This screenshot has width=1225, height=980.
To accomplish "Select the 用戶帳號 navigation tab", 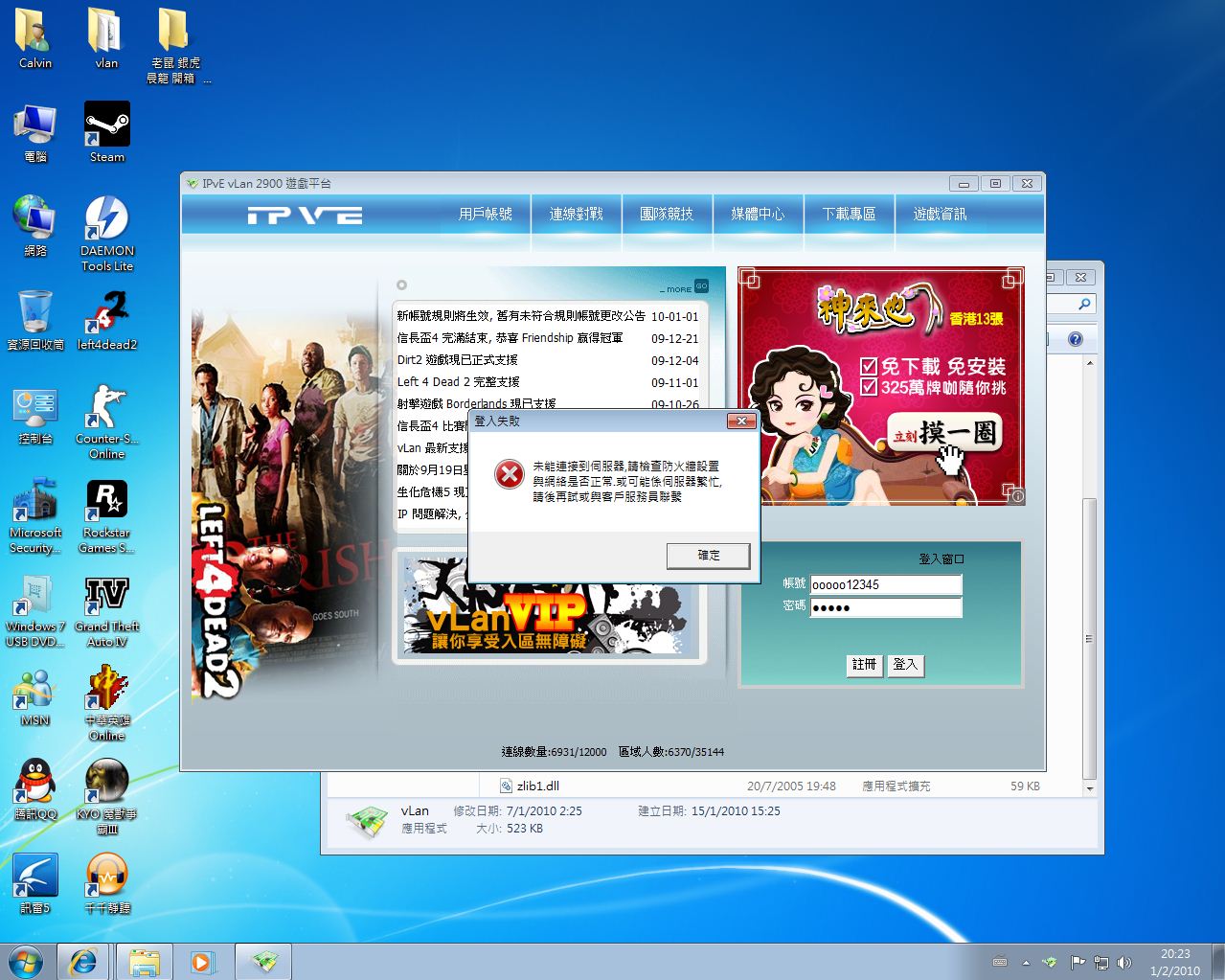I will click(x=486, y=215).
